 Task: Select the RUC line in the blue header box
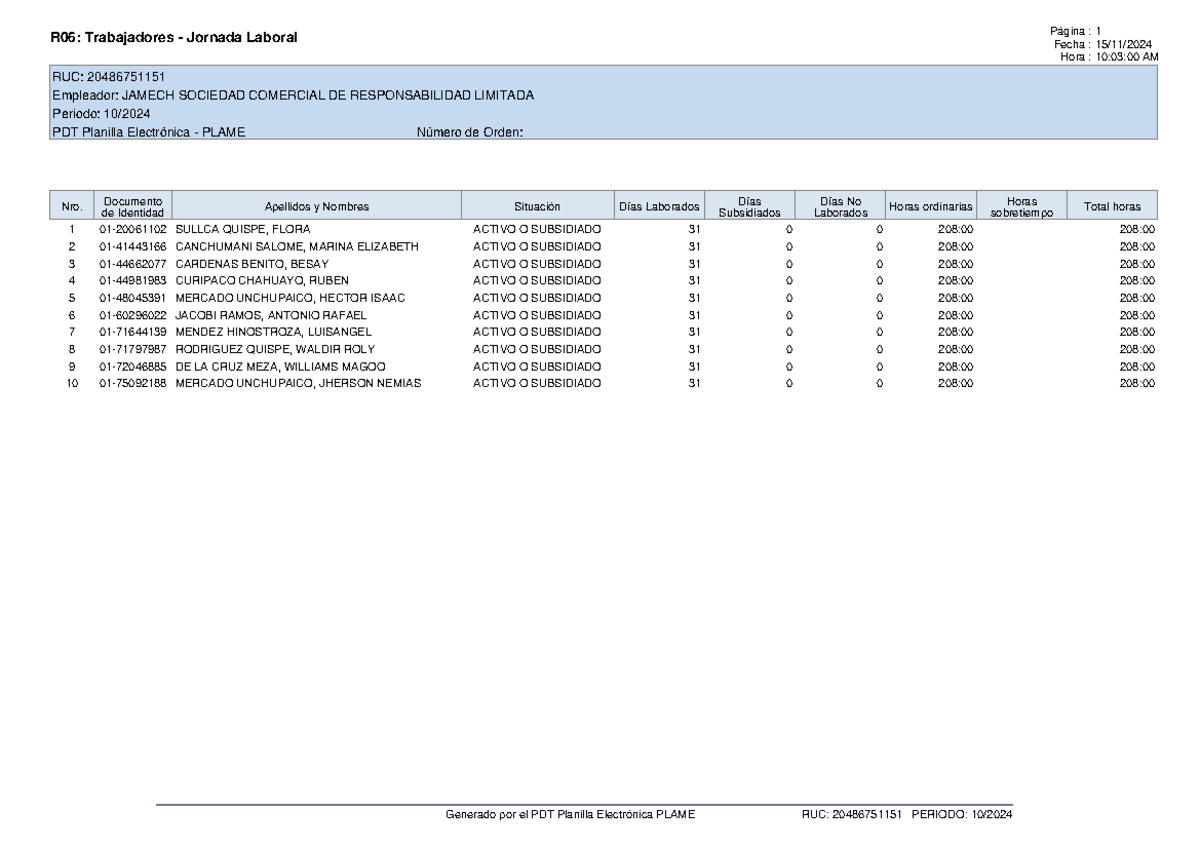click(109, 77)
